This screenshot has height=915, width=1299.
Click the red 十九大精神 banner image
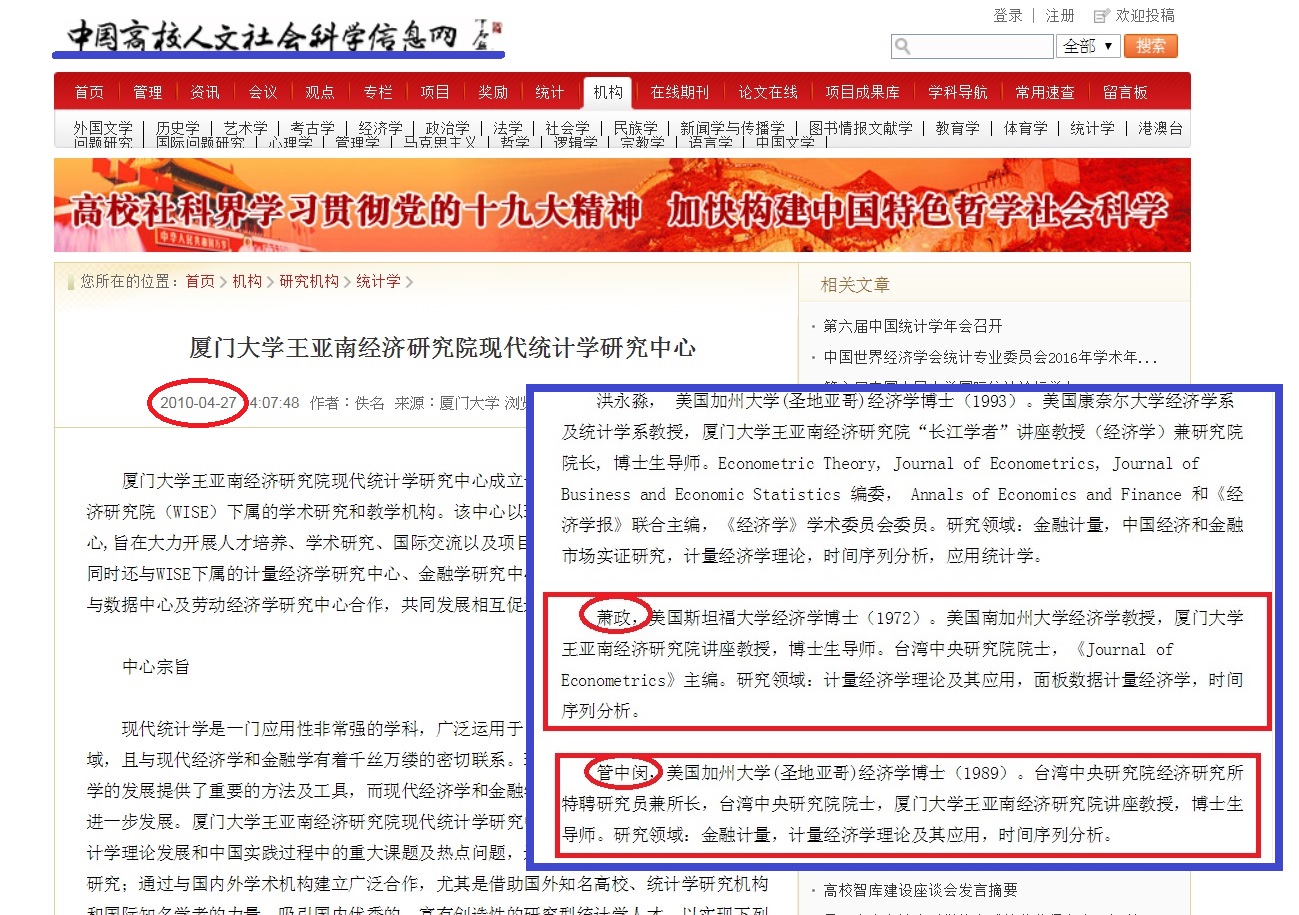[x=622, y=205]
